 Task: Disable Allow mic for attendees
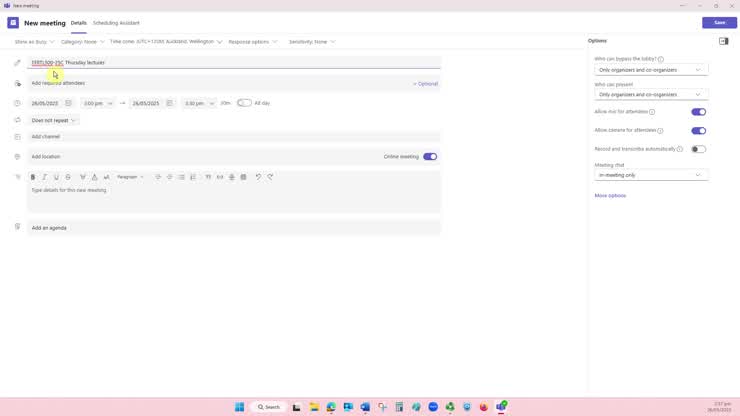tap(698, 112)
